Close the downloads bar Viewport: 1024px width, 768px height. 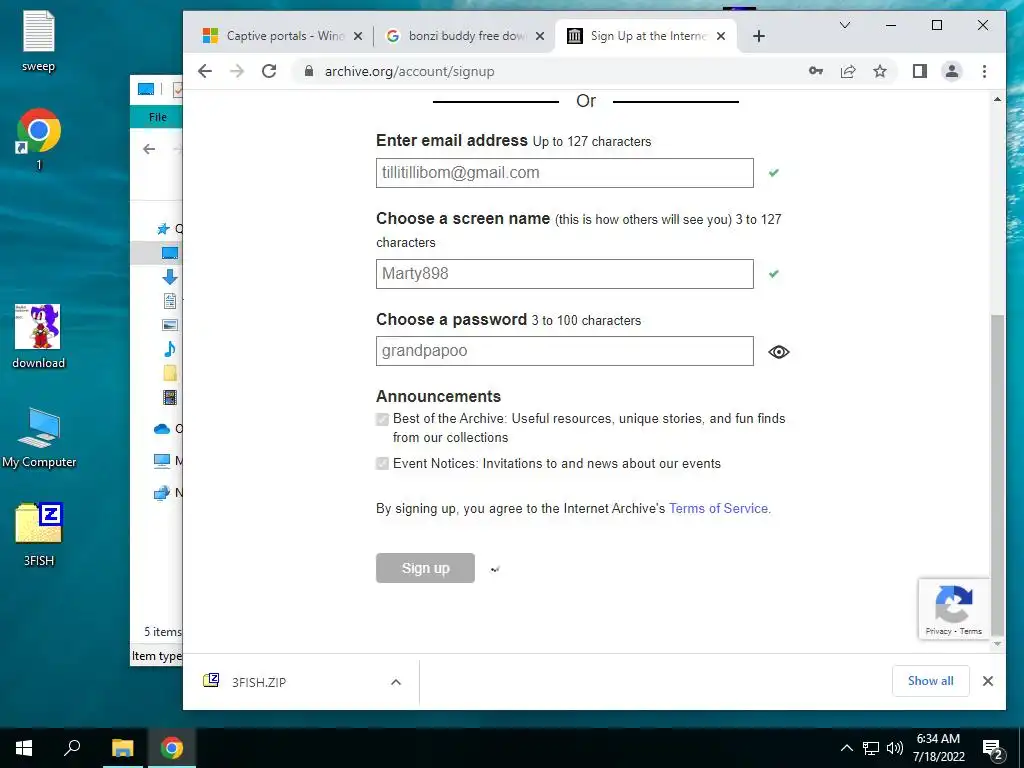pos(987,681)
